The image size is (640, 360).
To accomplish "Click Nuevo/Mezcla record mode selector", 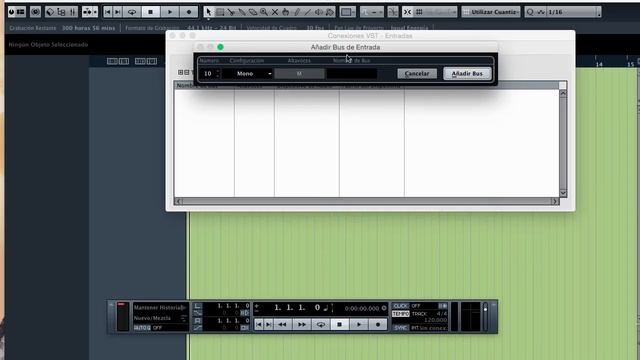I will tap(160, 318).
